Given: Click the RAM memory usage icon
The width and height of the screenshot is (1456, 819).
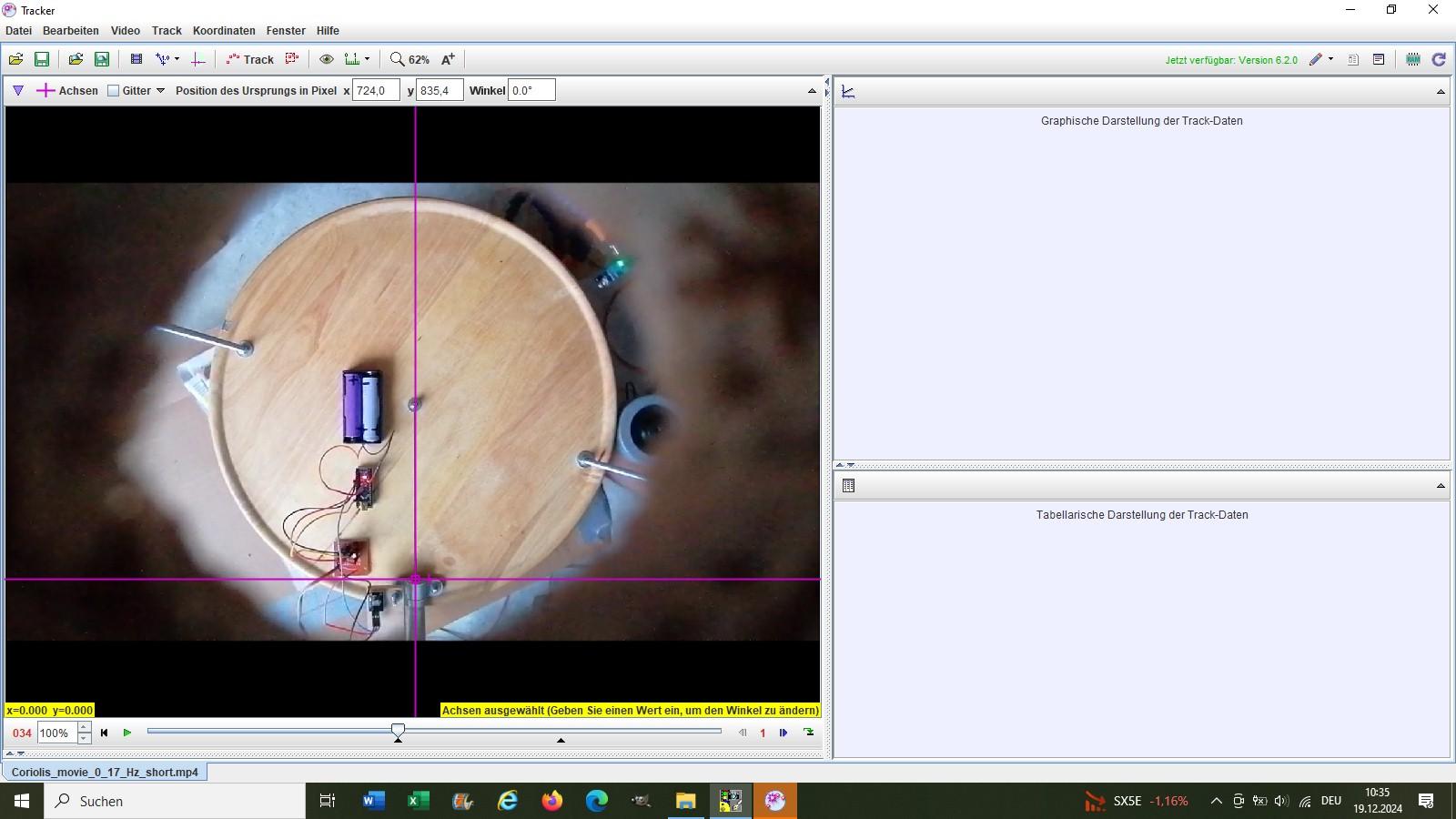Looking at the screenshot, I should 1413,59.
